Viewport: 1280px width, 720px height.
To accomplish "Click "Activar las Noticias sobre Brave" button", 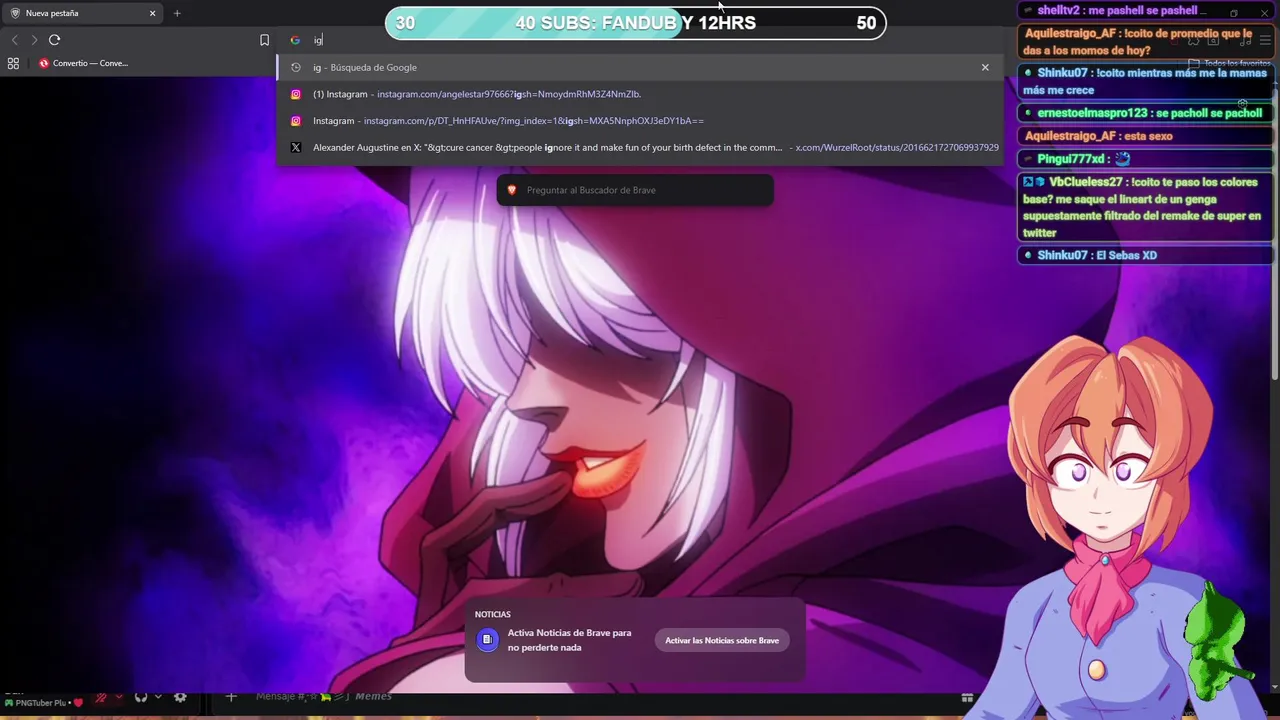I will [722, 640].
